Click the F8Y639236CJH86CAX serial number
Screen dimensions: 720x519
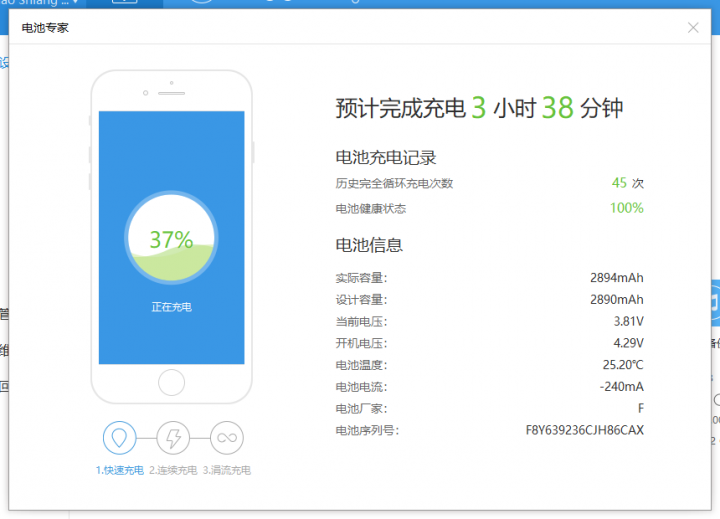pyautogui.click(x=585, y=430)
